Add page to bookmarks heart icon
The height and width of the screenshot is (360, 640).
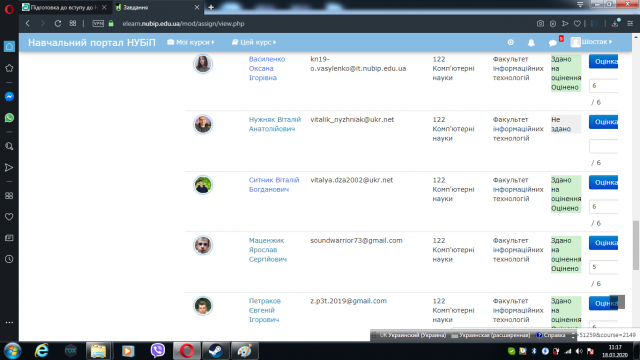point(577,24)
